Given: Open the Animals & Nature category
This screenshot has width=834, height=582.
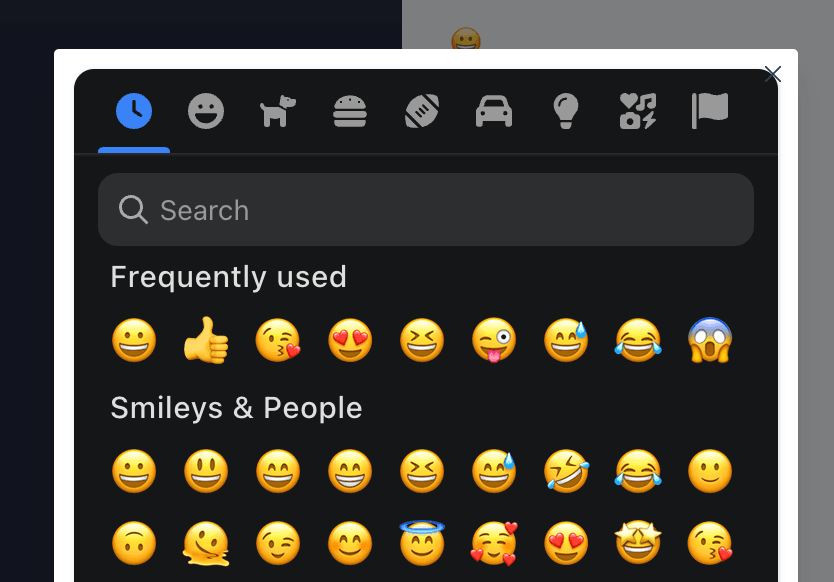Looking at the screenshot, I should pyautogui.click(x=278, y=111).
